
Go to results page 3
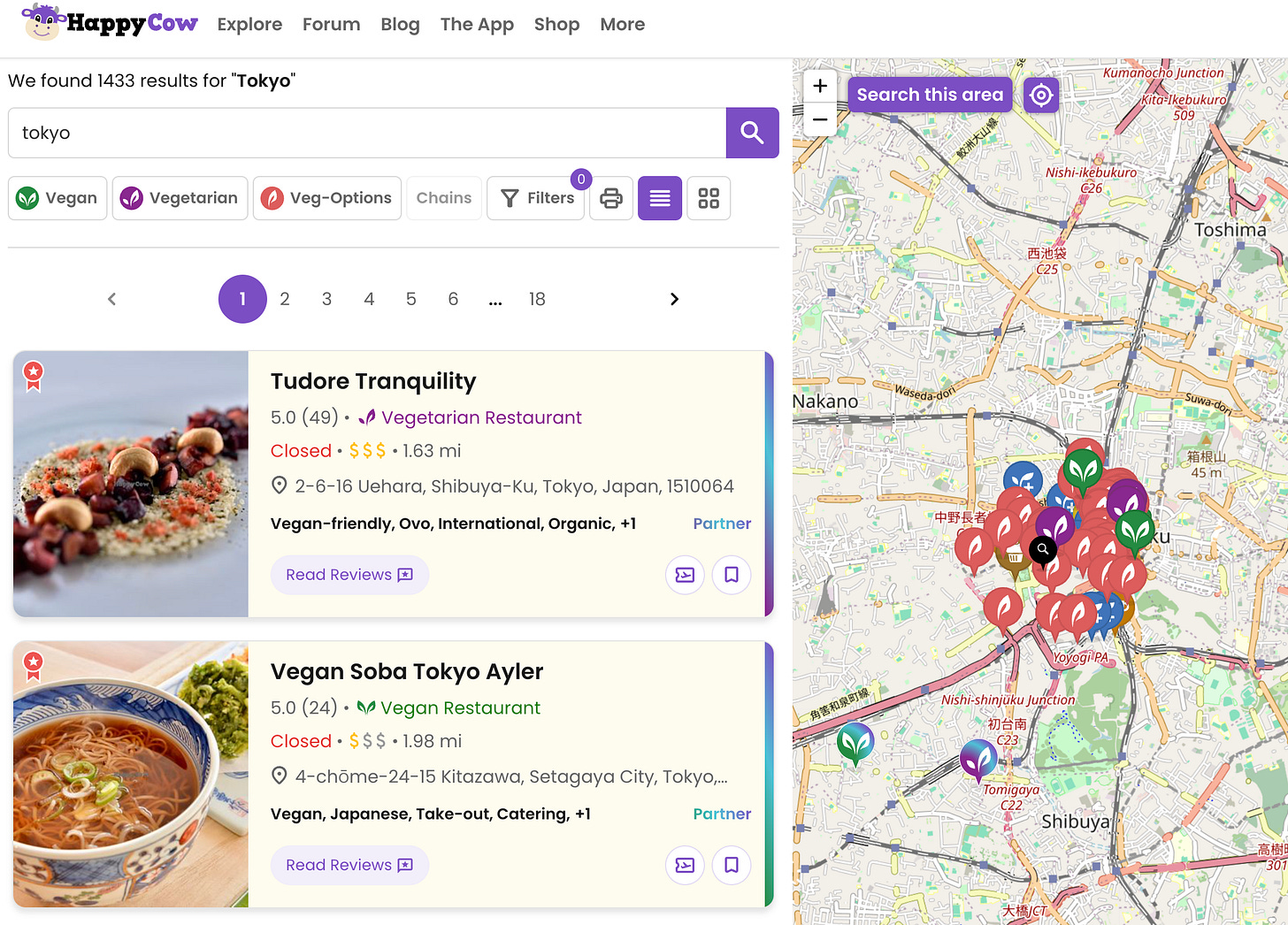[326, 299]
